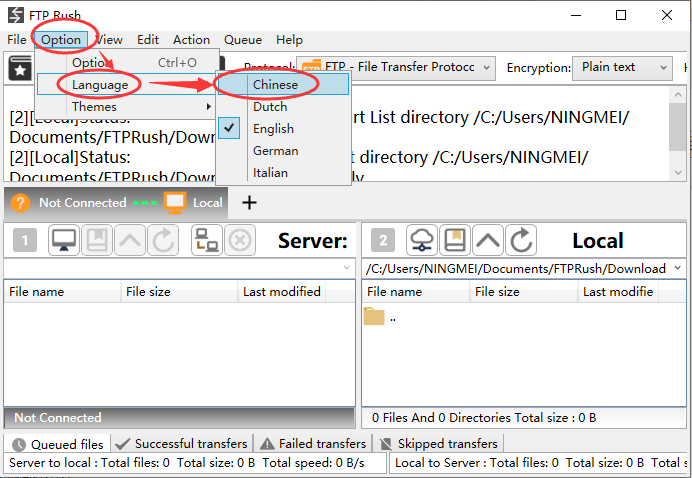Open bookmarks in the Local panel
This screenshot has width=692, height=478.
pyautogui.click(x=454, y=240)
